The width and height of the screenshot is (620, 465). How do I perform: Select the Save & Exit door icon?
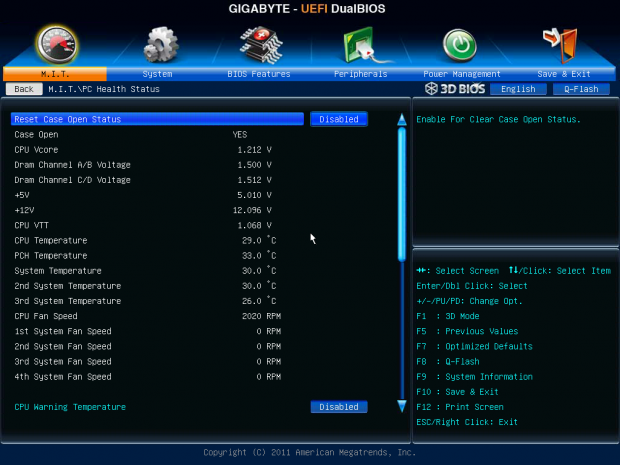click(561, 45)
